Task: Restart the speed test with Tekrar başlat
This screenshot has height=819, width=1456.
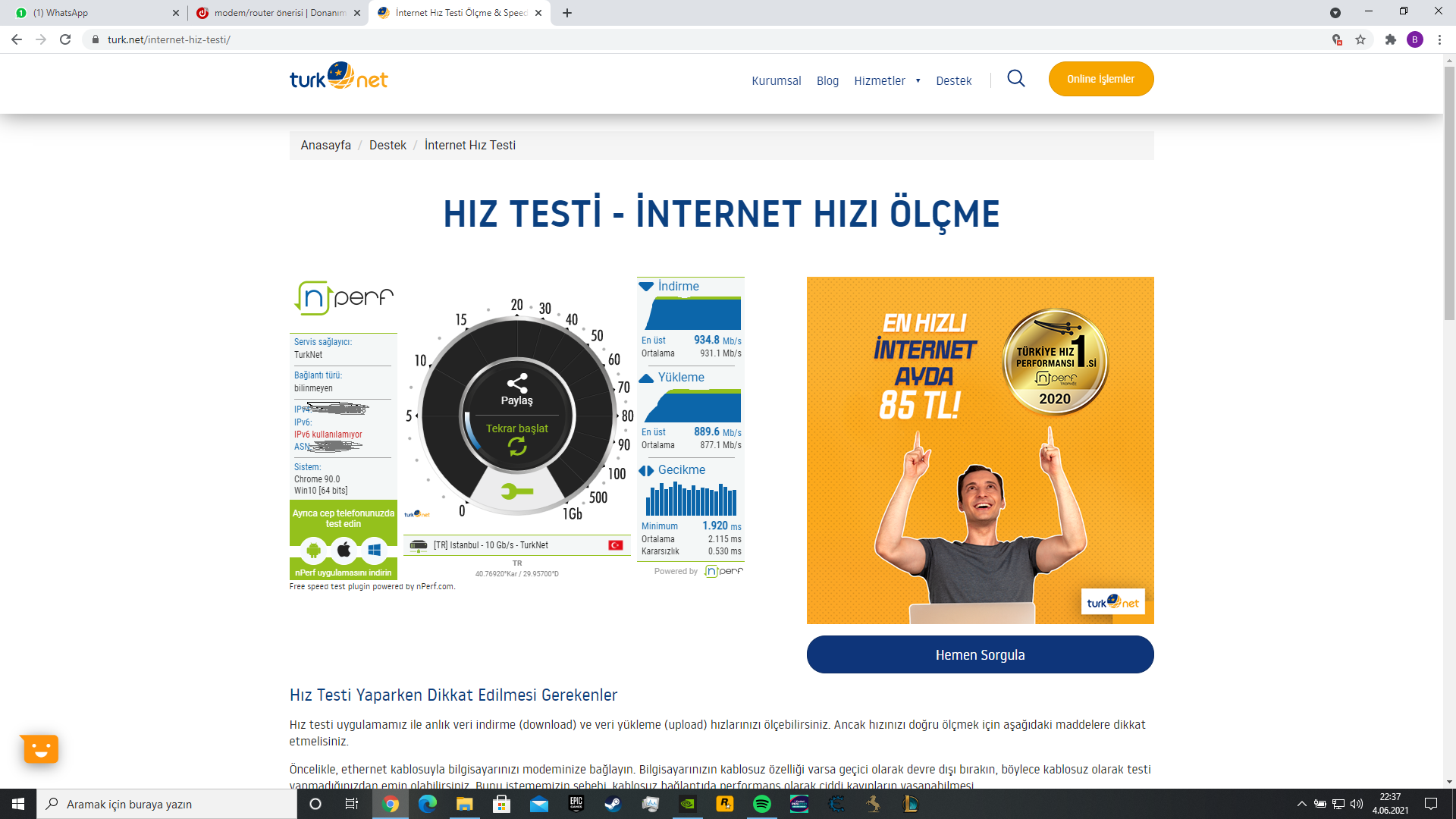Action: point(517,438)
